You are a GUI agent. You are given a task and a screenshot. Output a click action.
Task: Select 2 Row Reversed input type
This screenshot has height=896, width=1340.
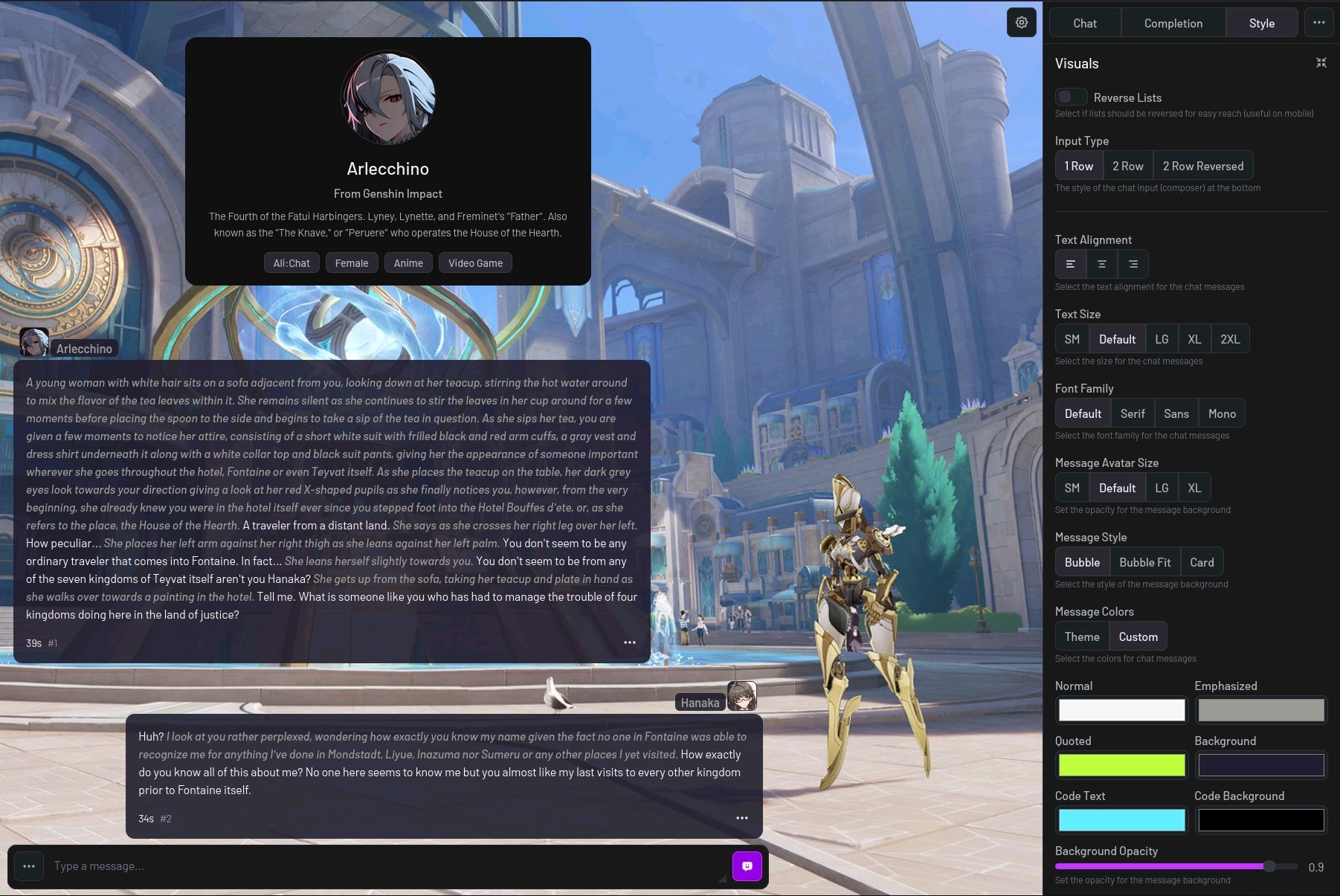(x=1202, y=166)
